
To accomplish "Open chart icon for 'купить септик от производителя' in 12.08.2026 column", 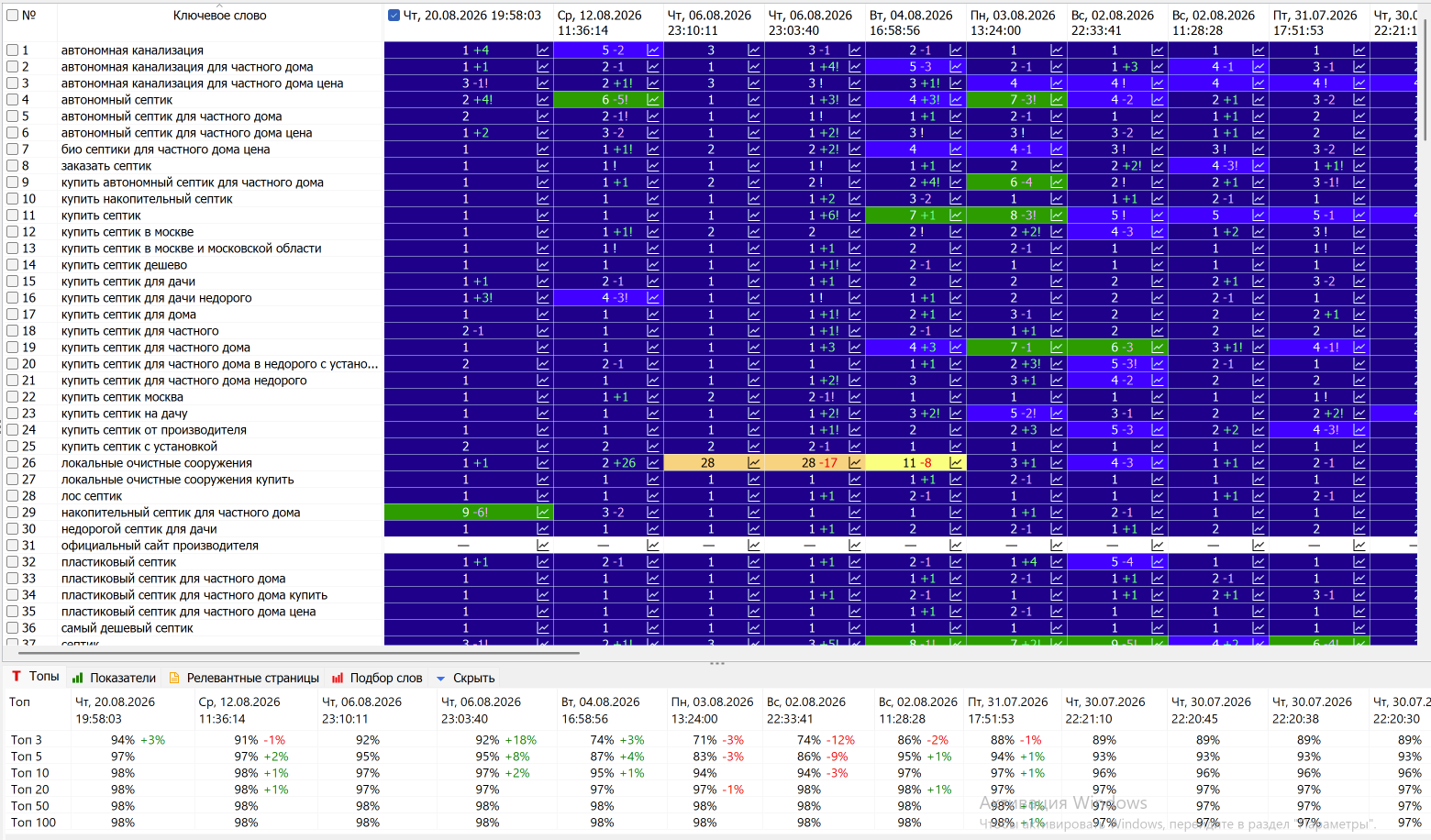I will pyautogui.click(x=653, y=430).
